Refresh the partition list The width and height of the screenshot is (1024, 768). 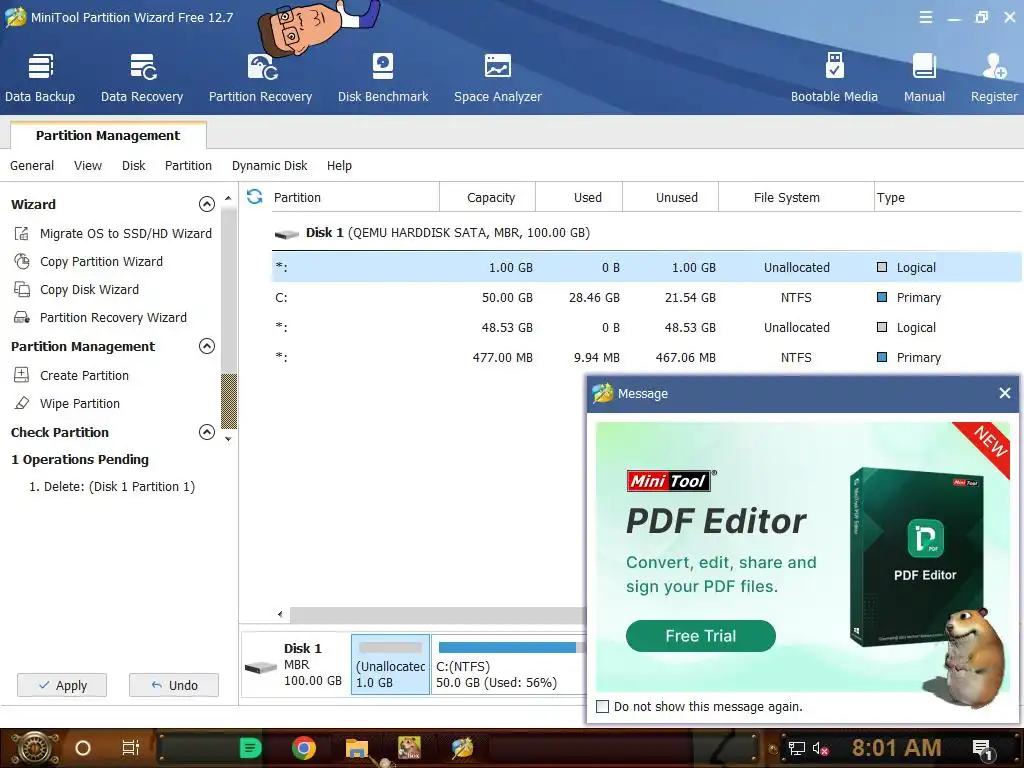255,197
